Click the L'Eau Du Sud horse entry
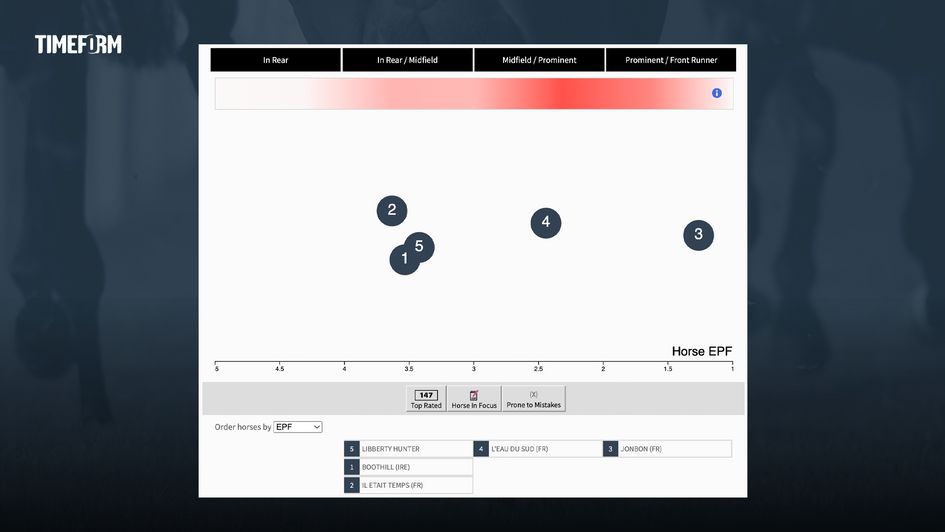Screen dimensions: 945x532 [538, 449]
